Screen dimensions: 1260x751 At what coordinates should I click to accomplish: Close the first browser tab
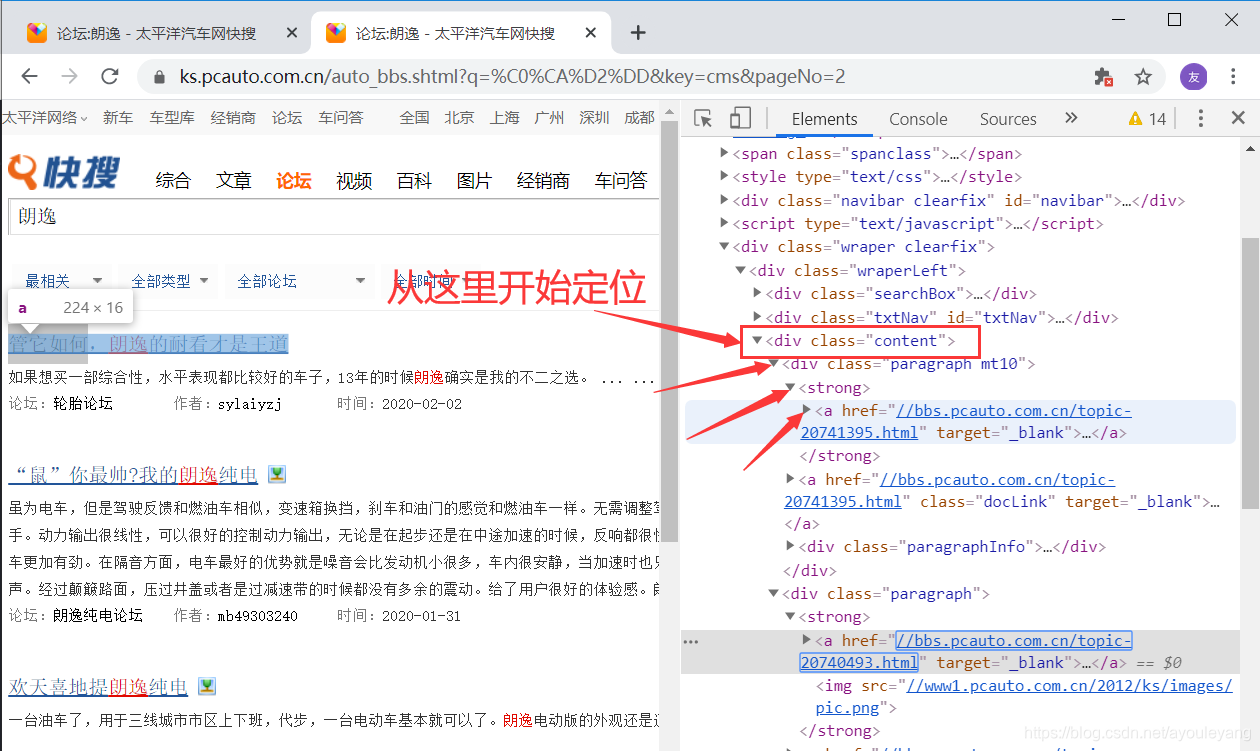pyautogui.click(x=292, y=33)
